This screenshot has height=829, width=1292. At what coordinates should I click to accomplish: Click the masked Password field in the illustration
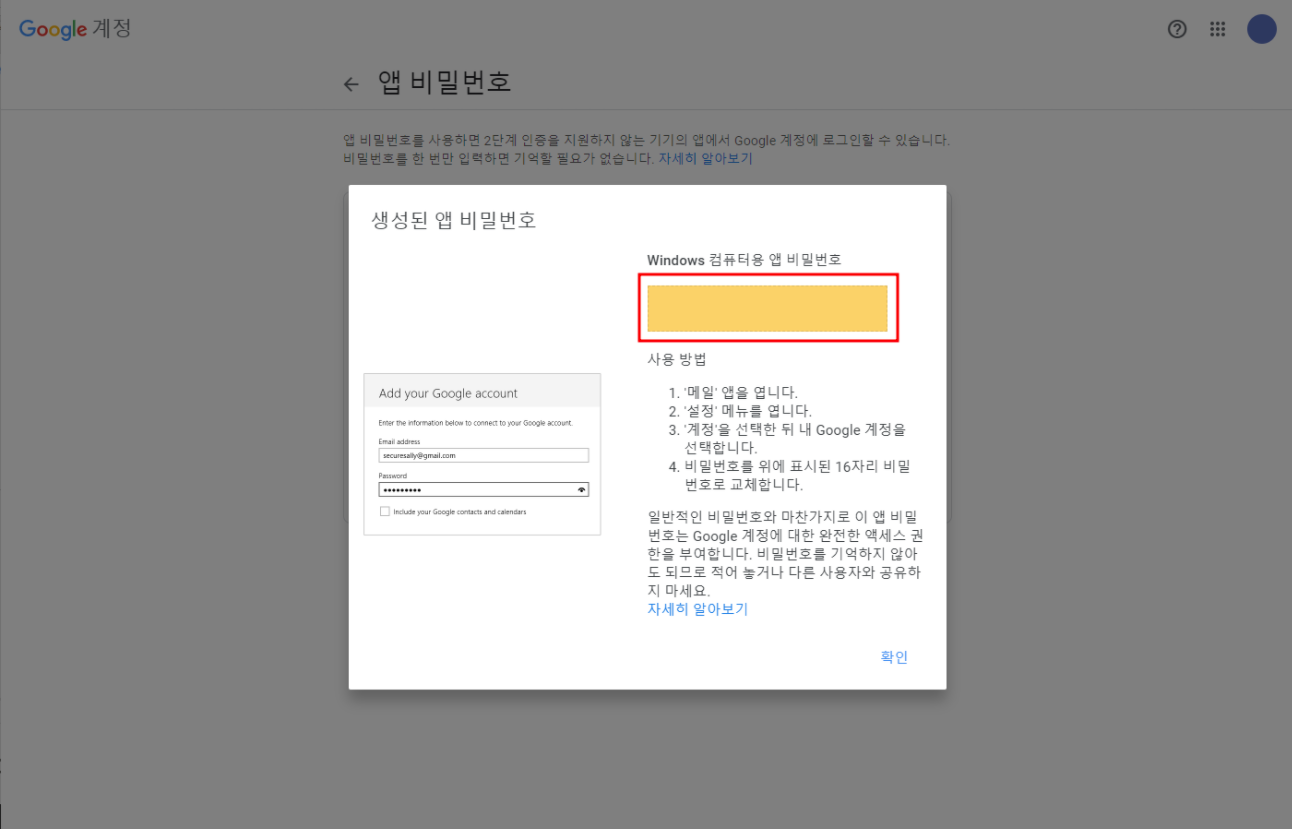[x=483, y=490]
